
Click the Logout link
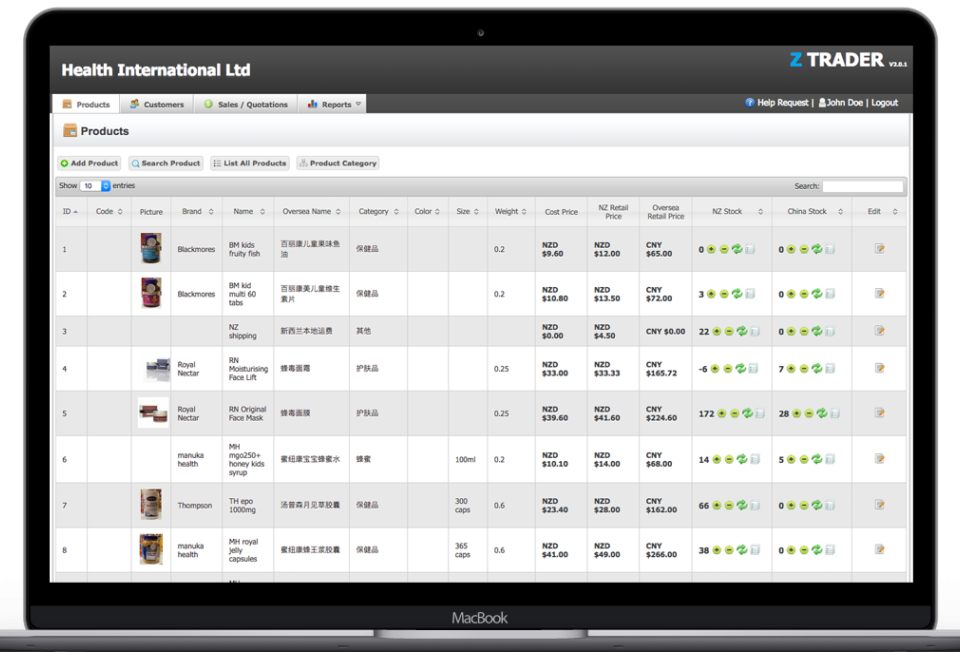coord(884,103)
